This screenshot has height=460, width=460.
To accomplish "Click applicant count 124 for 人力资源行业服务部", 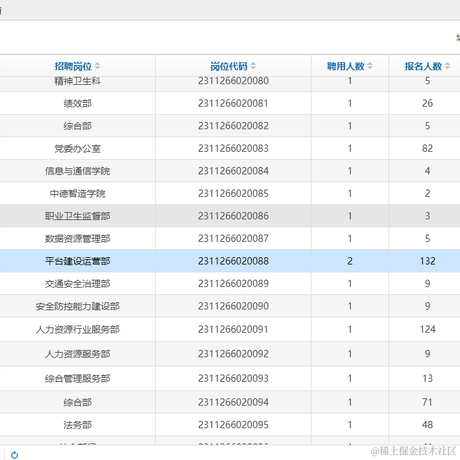I will [x=427, y=329].
